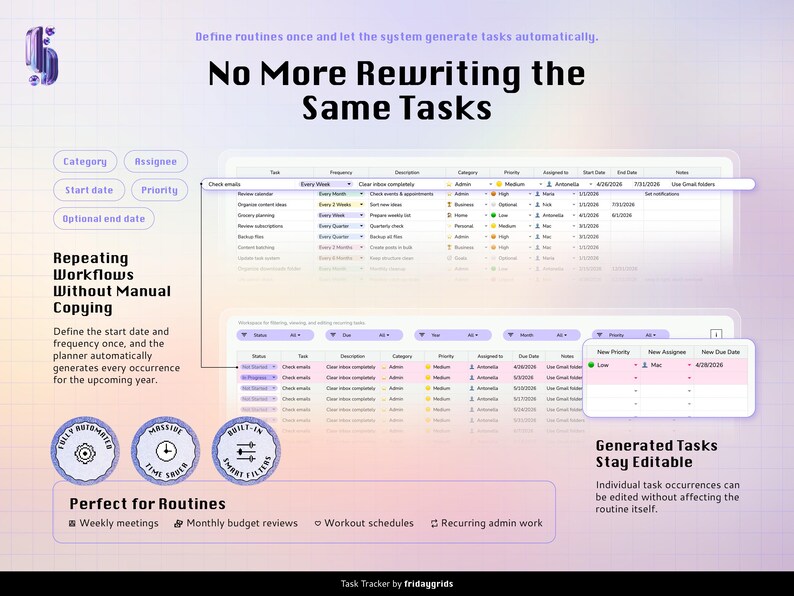Open Every Quarter dropdown for Review subscriptions
This screenshot has height=596, width=794.
361,226
